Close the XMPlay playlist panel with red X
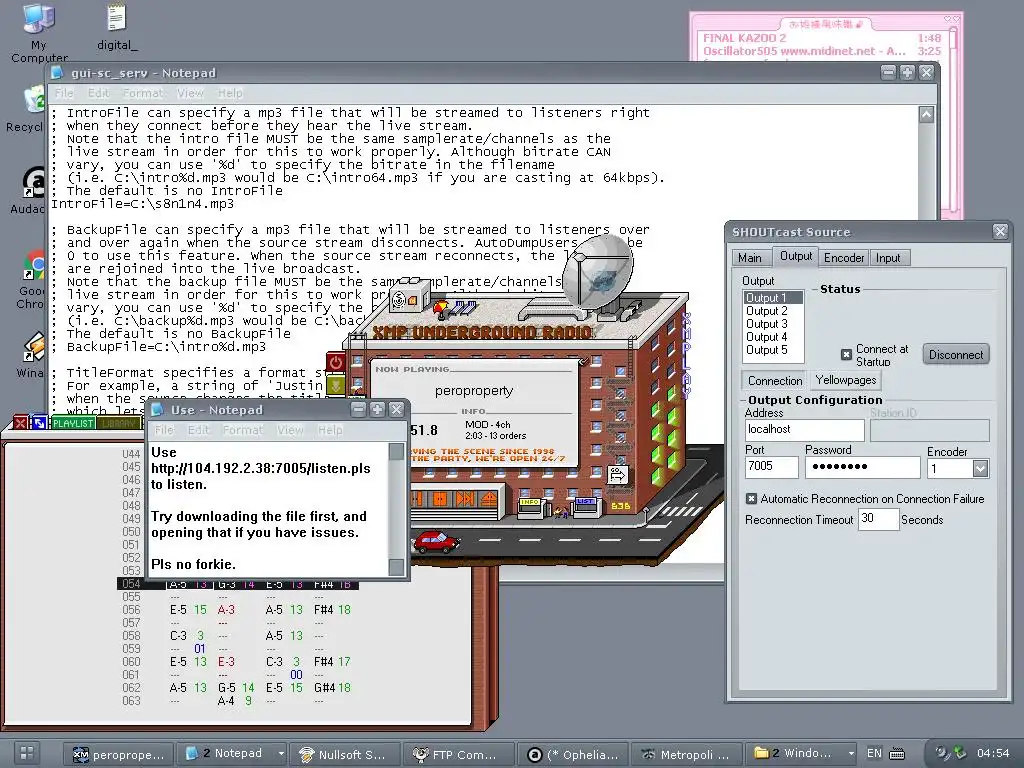The height and width of the screenshot is (768, 1024). [x=20, y=423]
